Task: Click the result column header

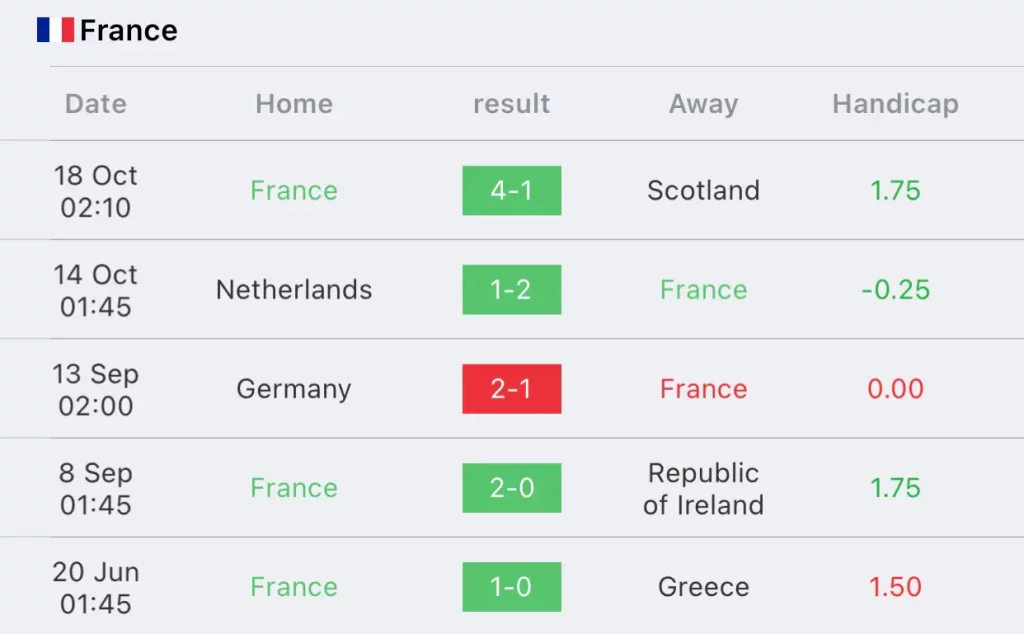Action: tap(511, 104)
